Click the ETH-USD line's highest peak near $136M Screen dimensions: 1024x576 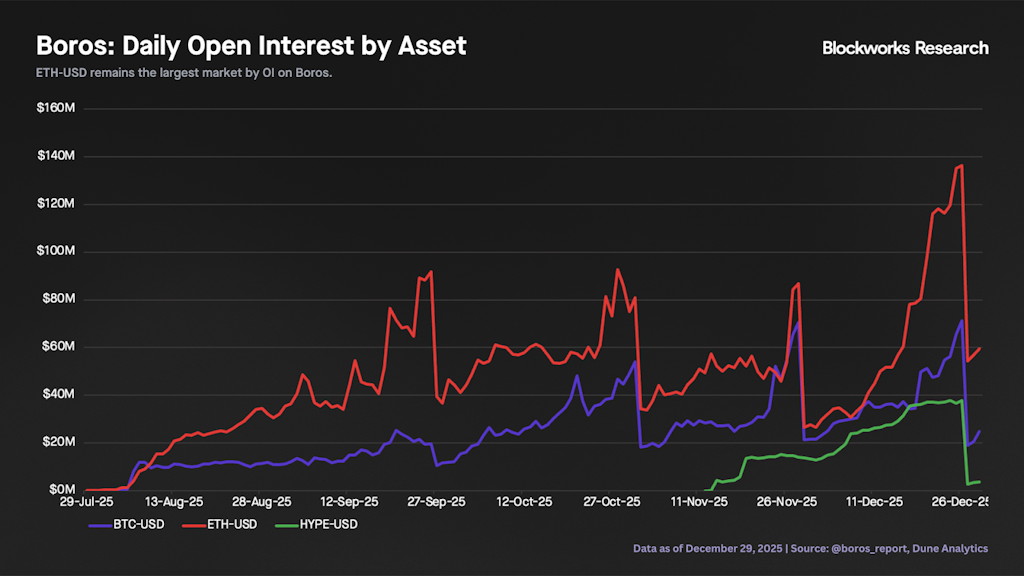(x=961, y=166)
